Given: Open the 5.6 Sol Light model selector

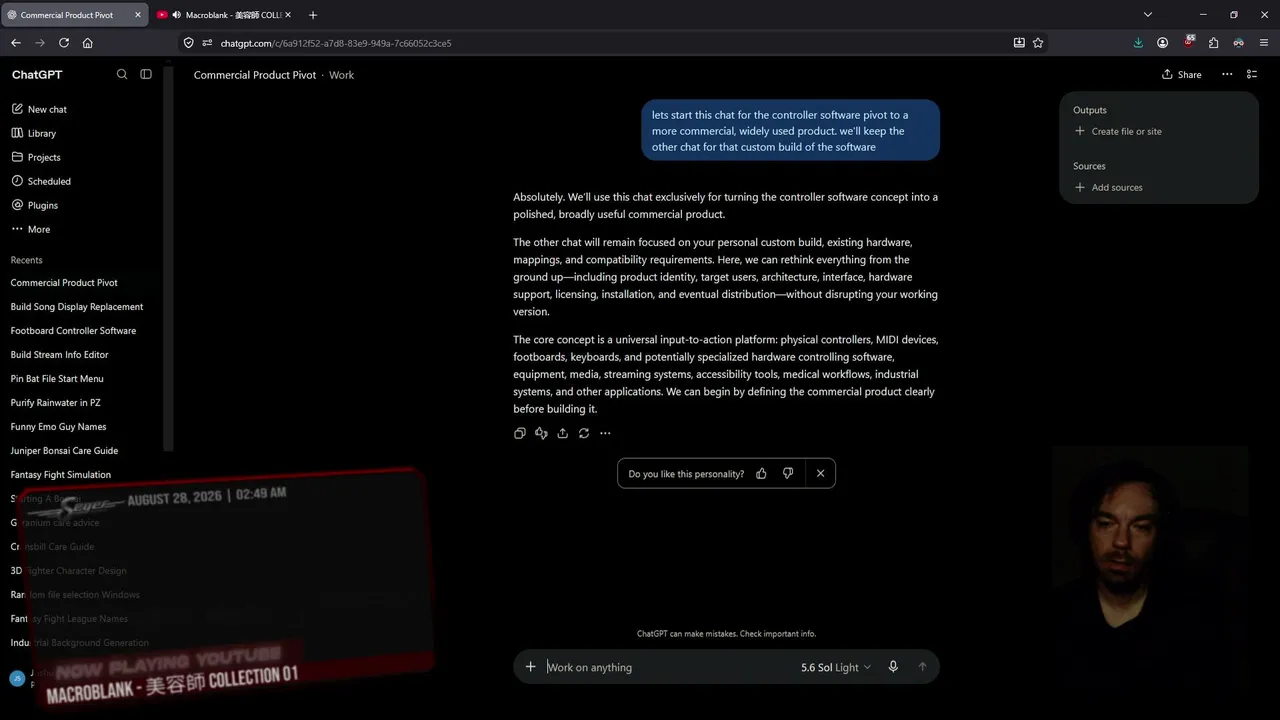Looking at the screenshot, I should [x=836, y=667].
